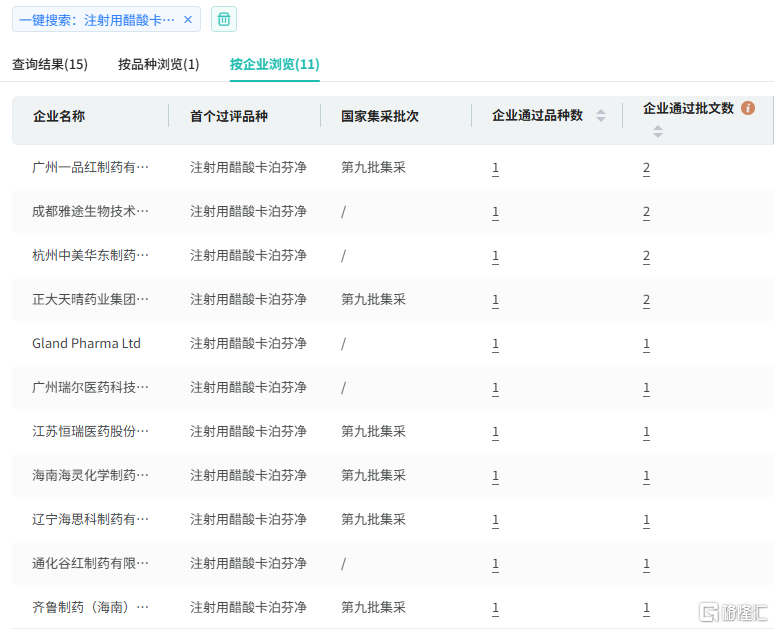The height and width of the screenshot is (629, 774).
Task: Select company 正大天晴药业集团…
Action: click(90, 299)
